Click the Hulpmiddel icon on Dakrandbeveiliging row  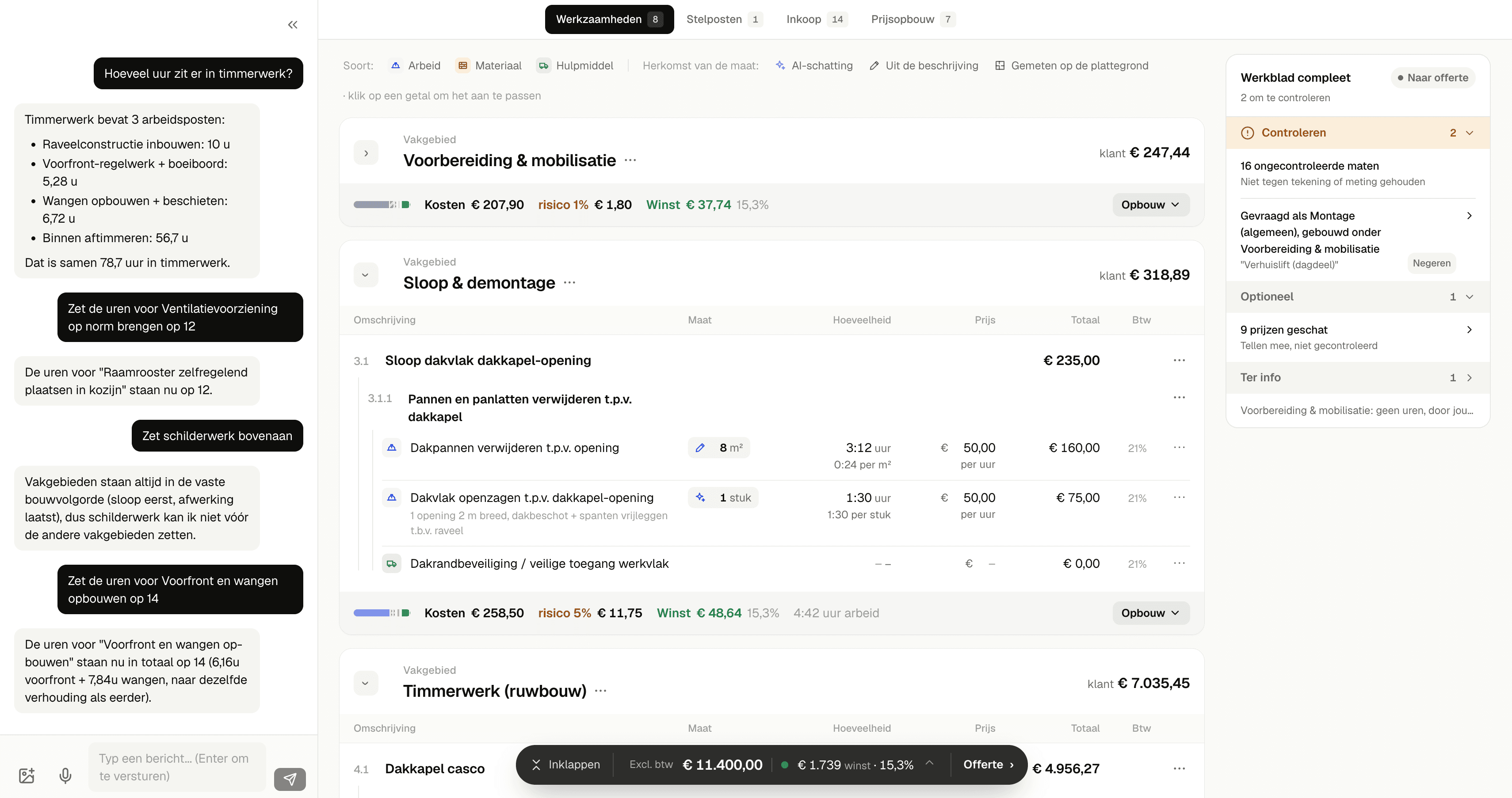(x=392, y=564)
